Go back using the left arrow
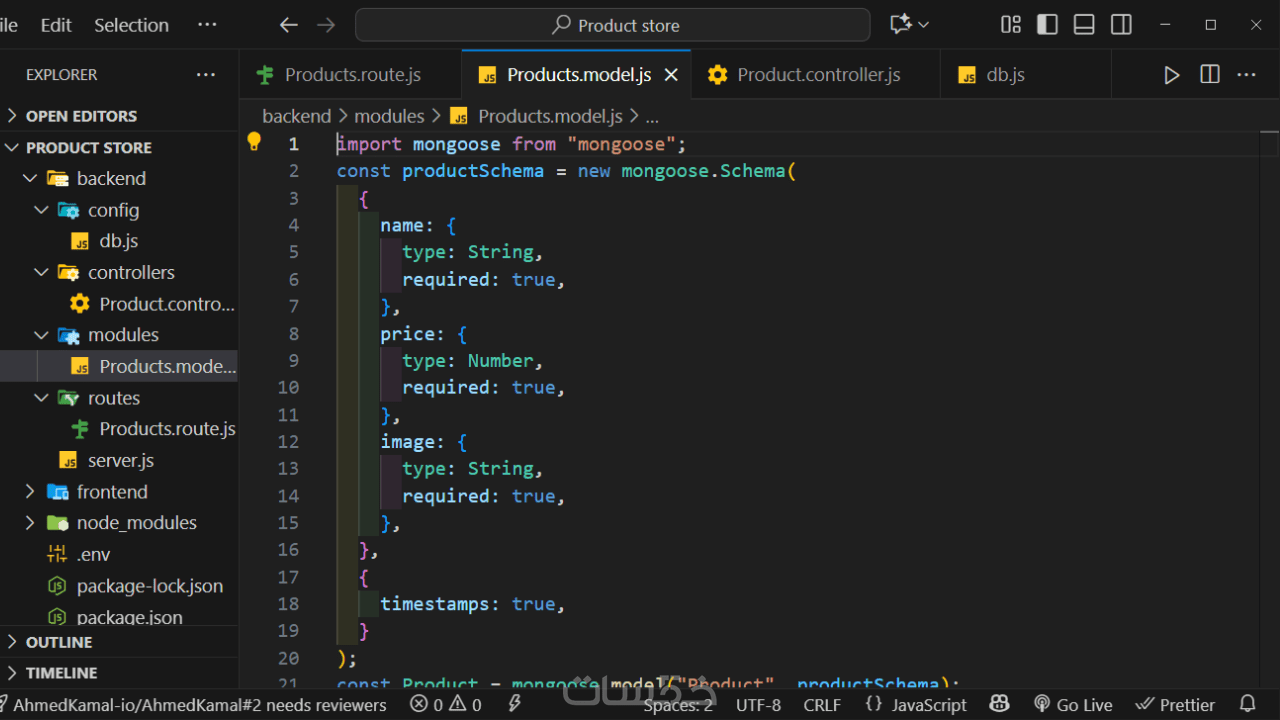 pos(289,25)
